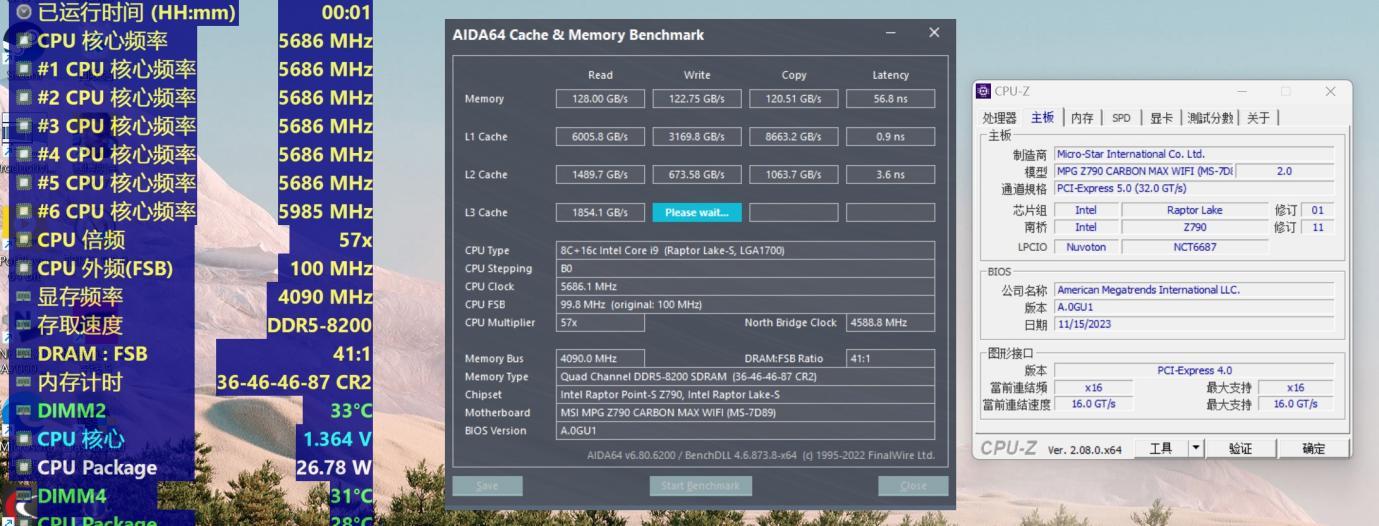The height and width of the screenshot is (526, 1379).
Task: Click the 确定 button in CPU-Z
Action: pyautogui.click(x=1313, y=448)
